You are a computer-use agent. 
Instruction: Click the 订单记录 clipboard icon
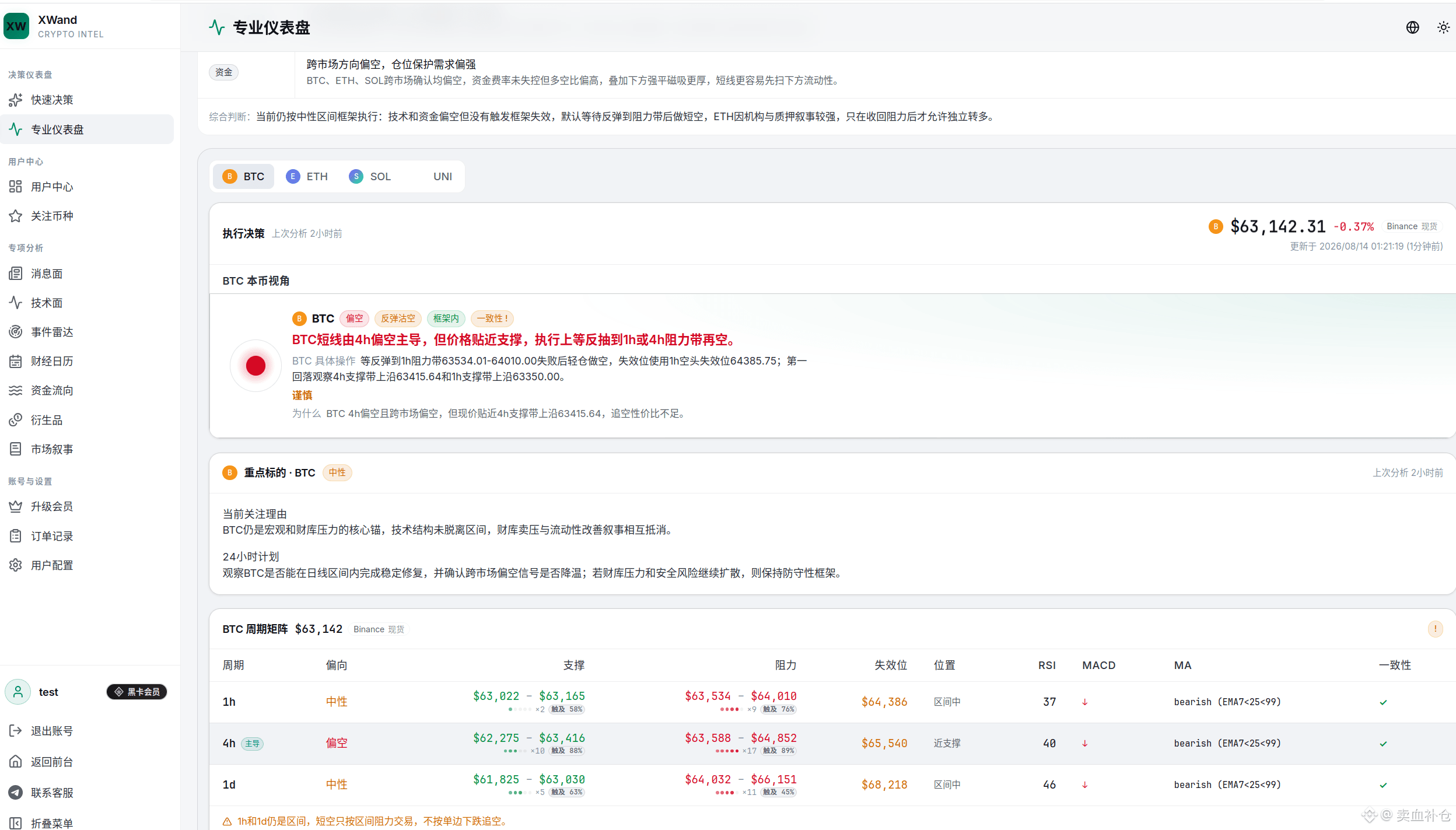pos(16,536)
